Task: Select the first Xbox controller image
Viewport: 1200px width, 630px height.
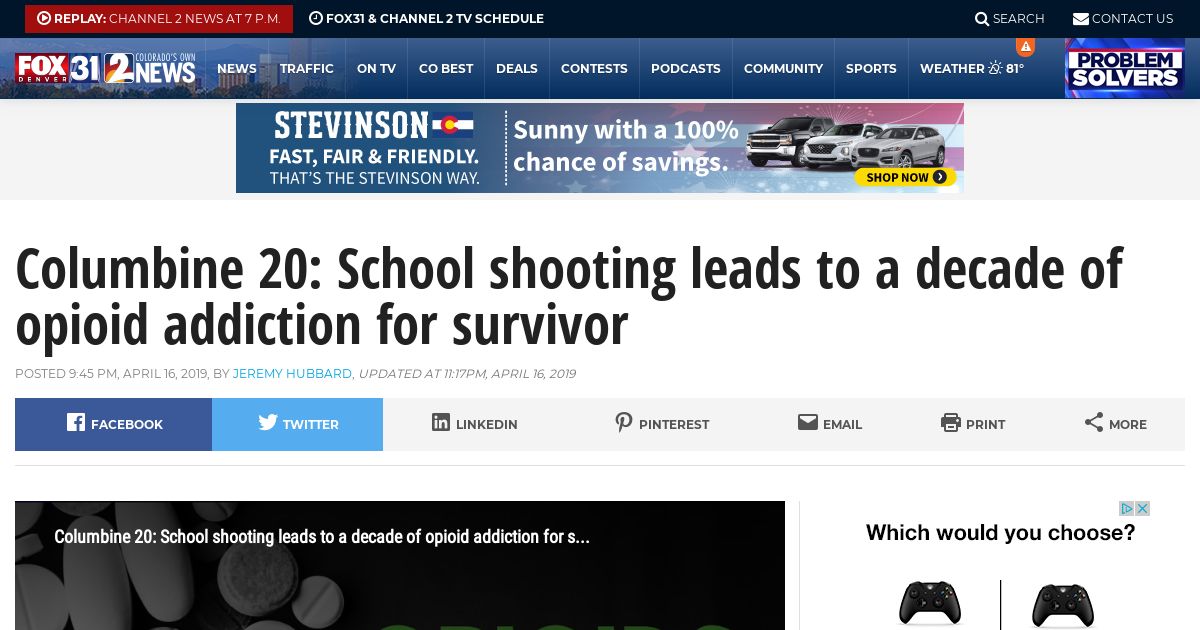Action: tap(930, 605)
